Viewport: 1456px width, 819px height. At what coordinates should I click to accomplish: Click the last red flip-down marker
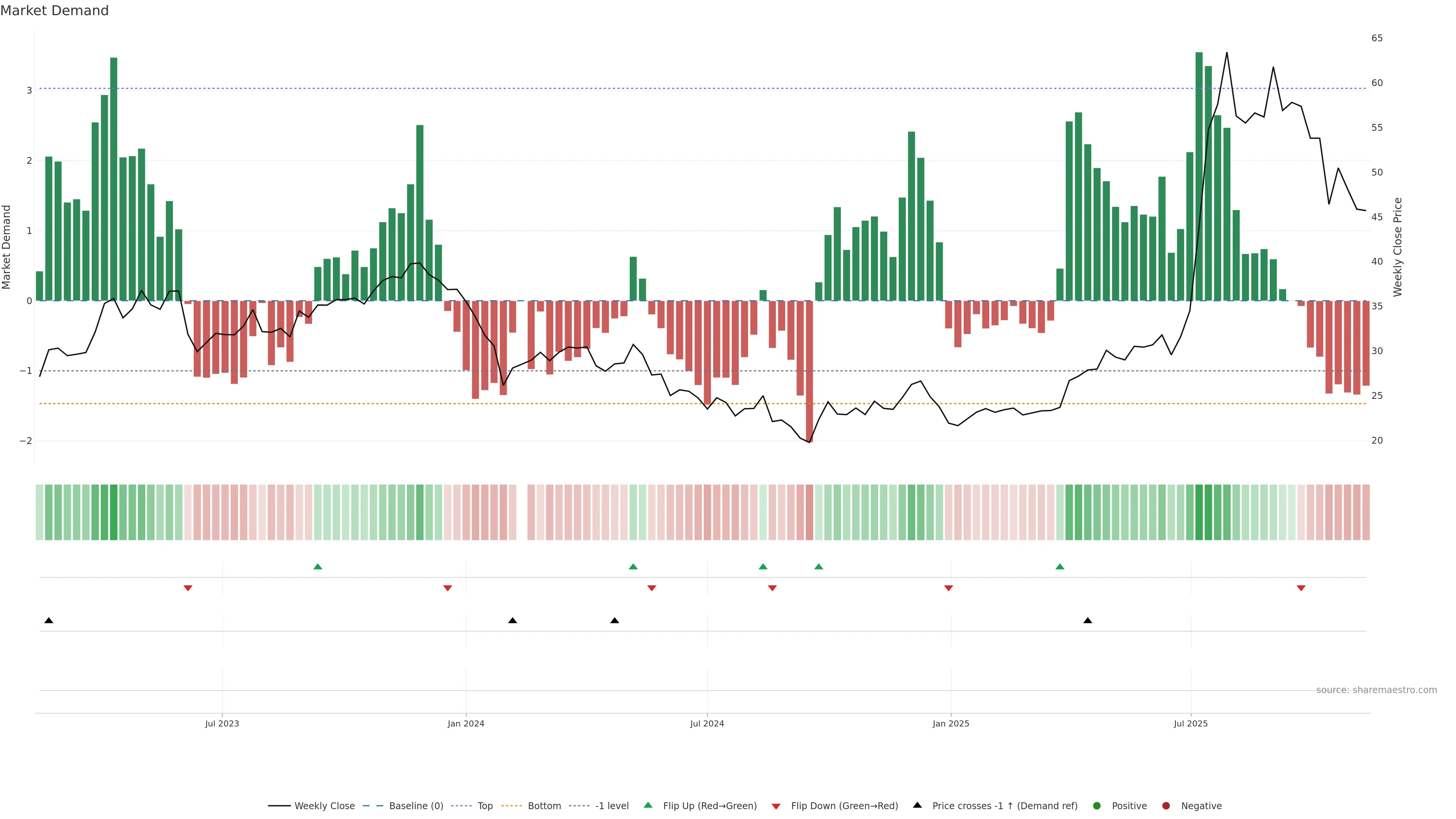[x=1301, y=588]
